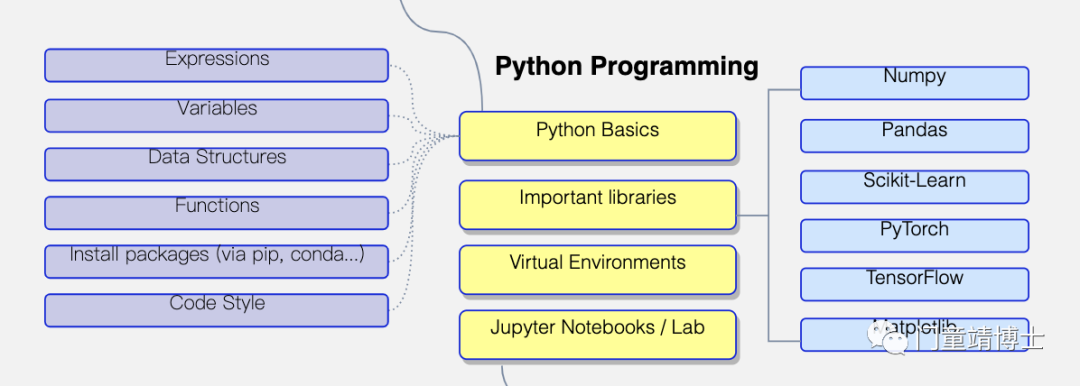Select the Data Structures box
The width and height of the screenshot is (1080, 386).
[x=216, y=164]
